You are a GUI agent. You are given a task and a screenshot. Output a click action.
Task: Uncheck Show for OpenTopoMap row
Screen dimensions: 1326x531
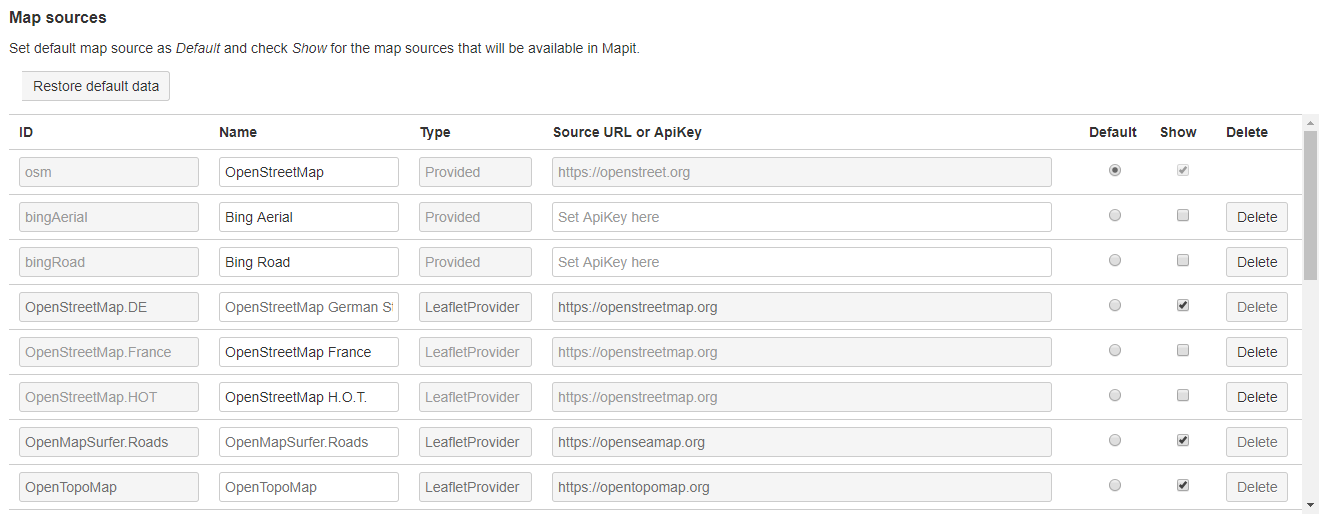pyautogui.click(x=1183, y=486)
